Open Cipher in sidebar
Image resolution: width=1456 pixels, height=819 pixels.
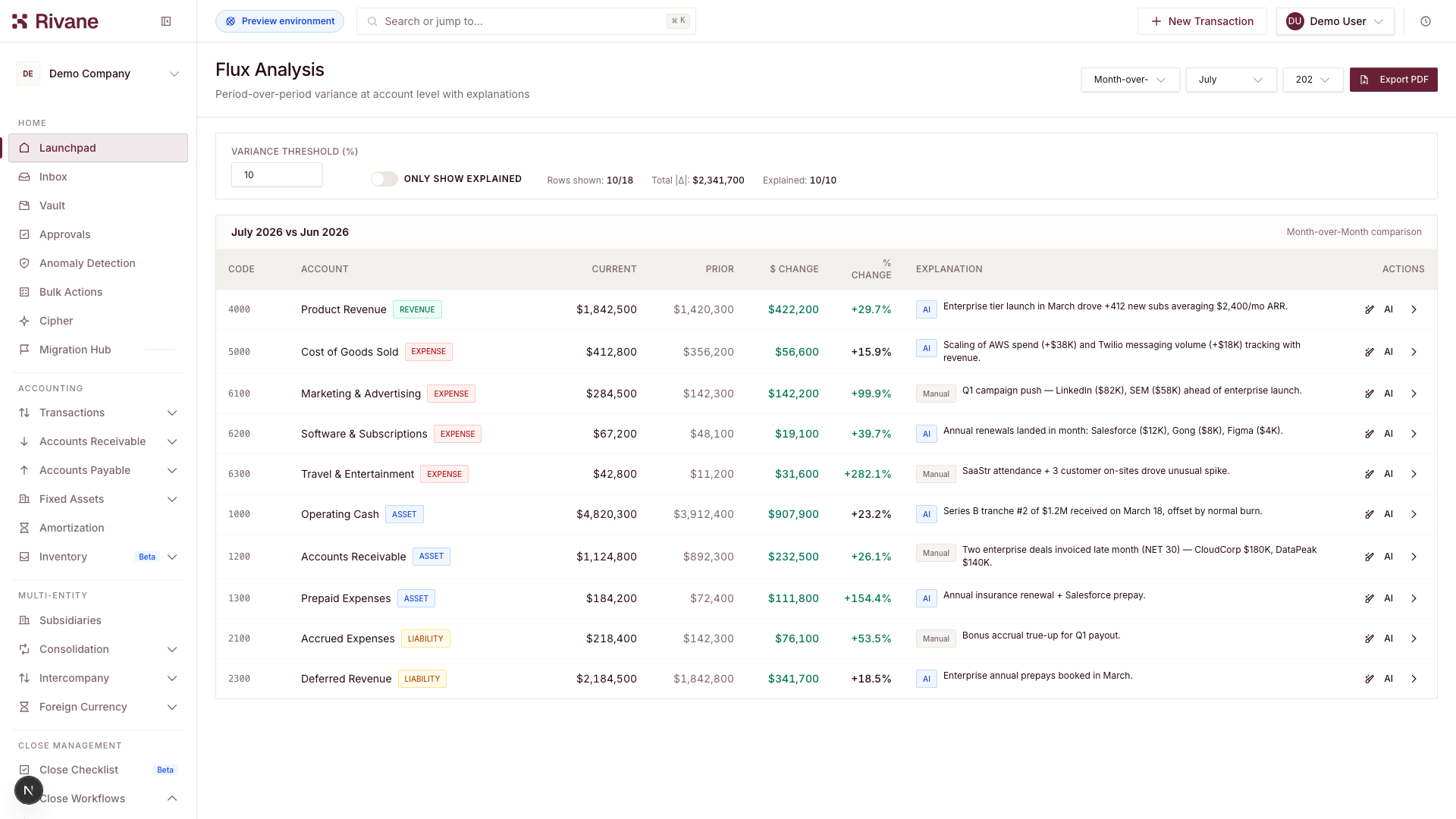tap(98, 321)
